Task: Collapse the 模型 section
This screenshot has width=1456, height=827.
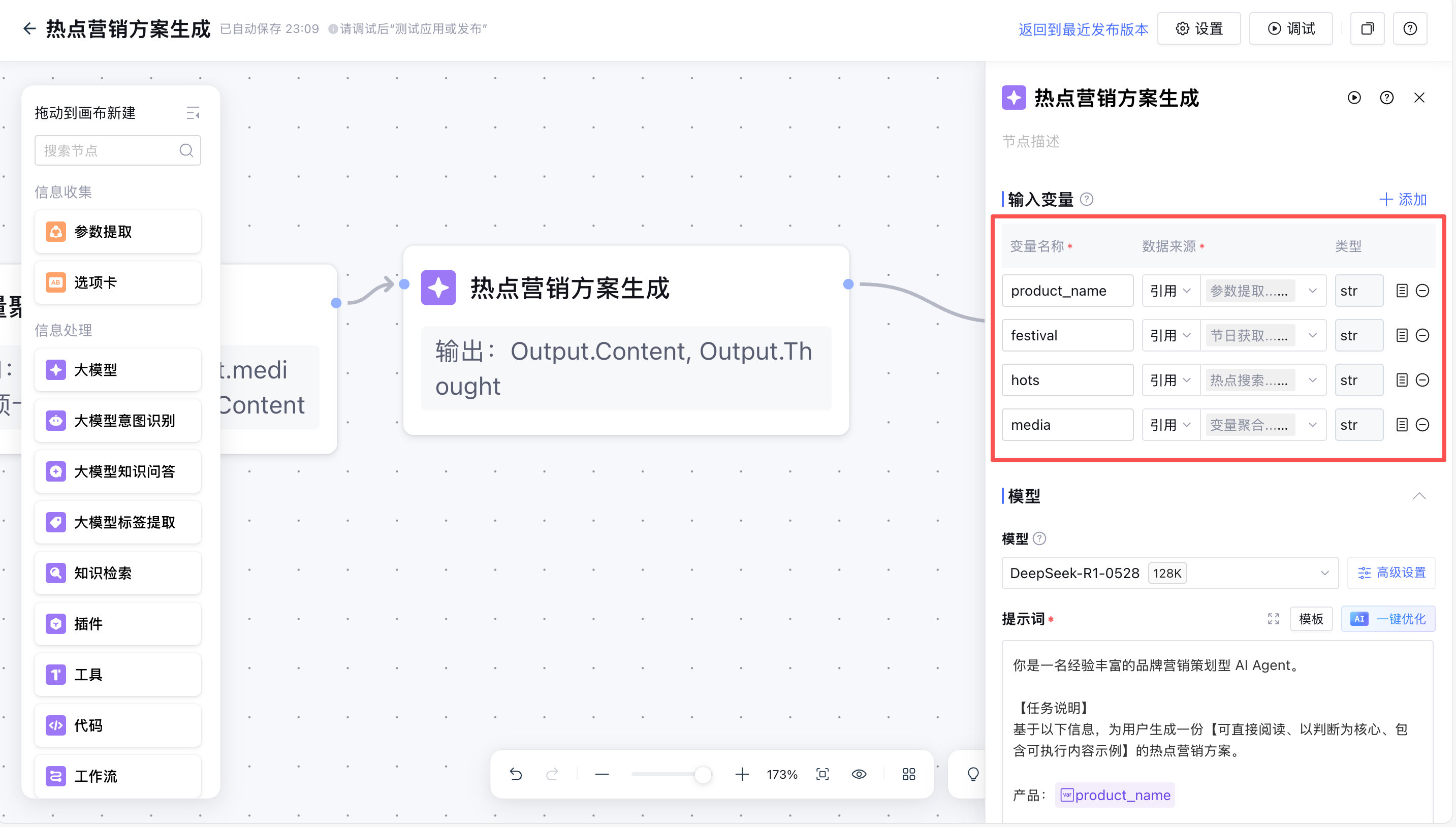Action: pyautogui.click(x=1418, y=496)
